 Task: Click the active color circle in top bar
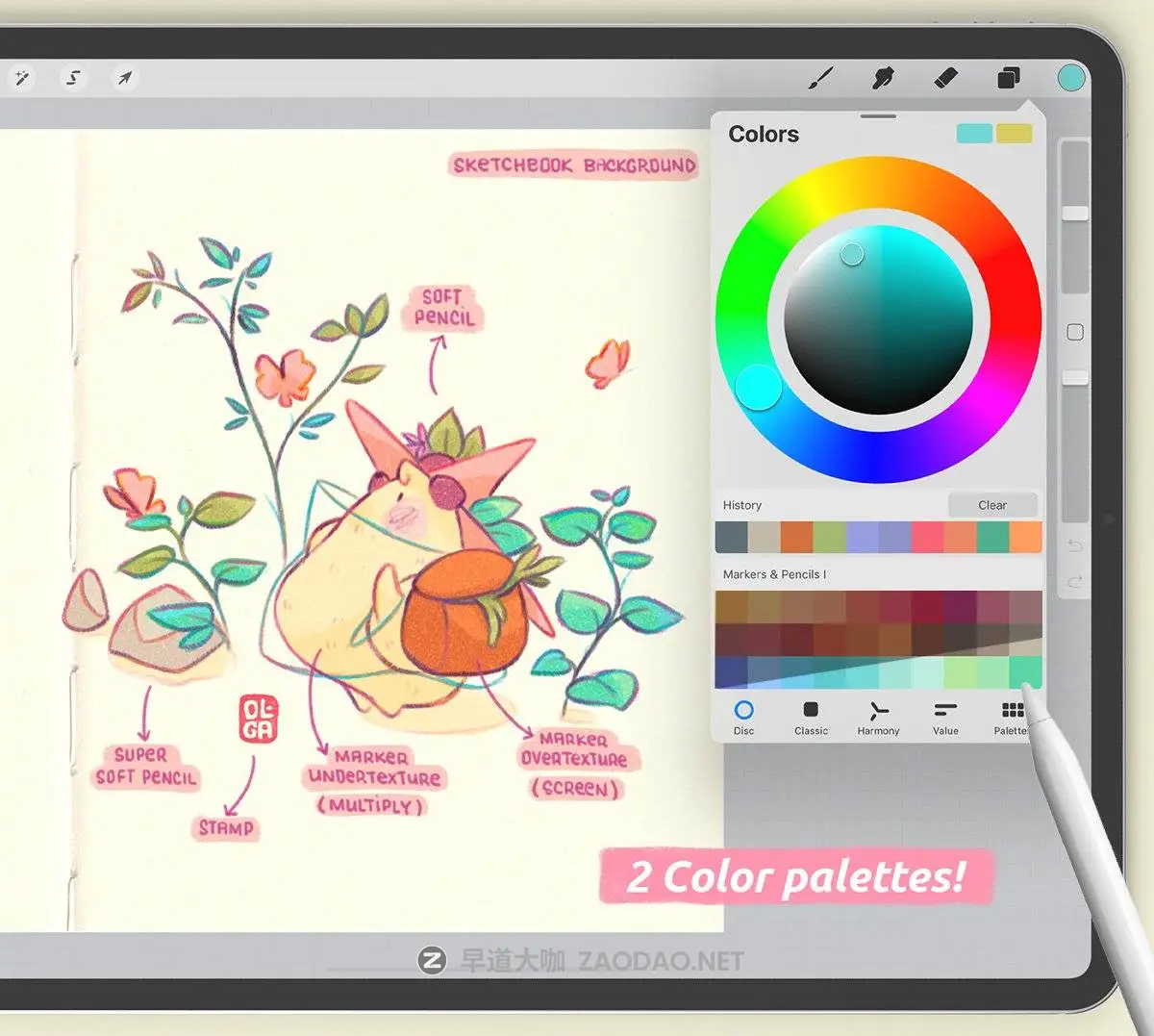(1071, 78)
